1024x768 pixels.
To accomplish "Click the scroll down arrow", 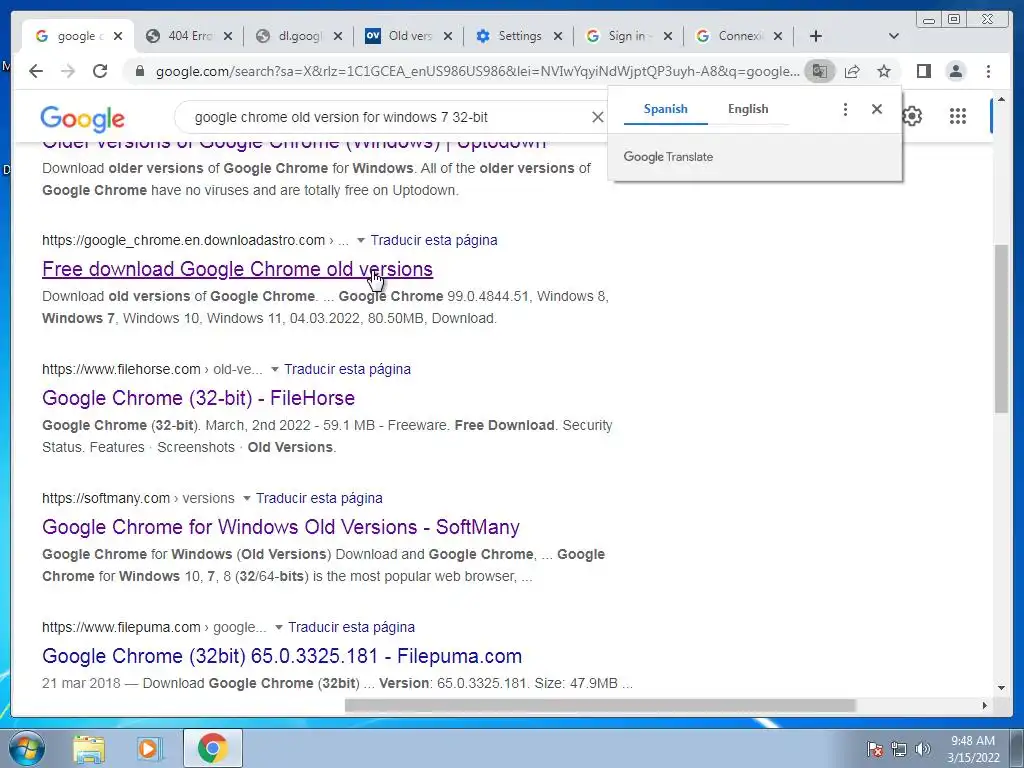I will pyautogui.click(x=1001, y=688).
